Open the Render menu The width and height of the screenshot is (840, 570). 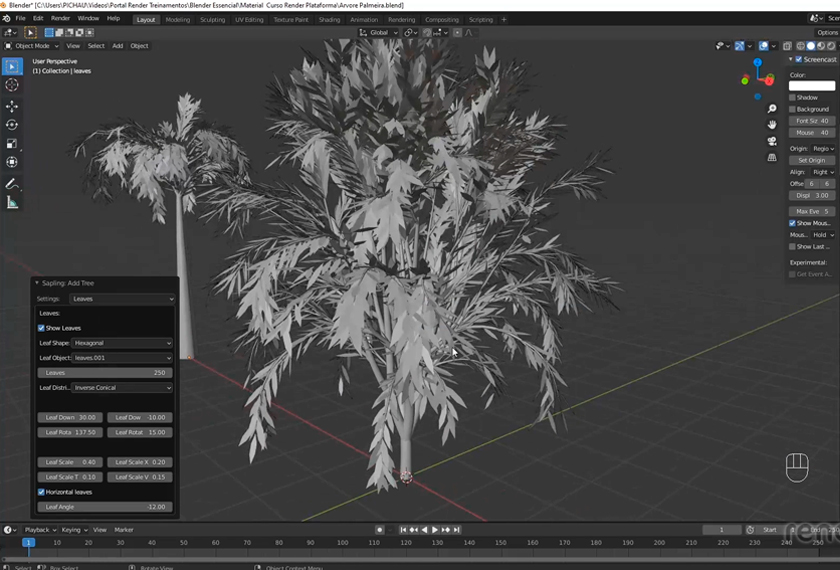[60, 18]
